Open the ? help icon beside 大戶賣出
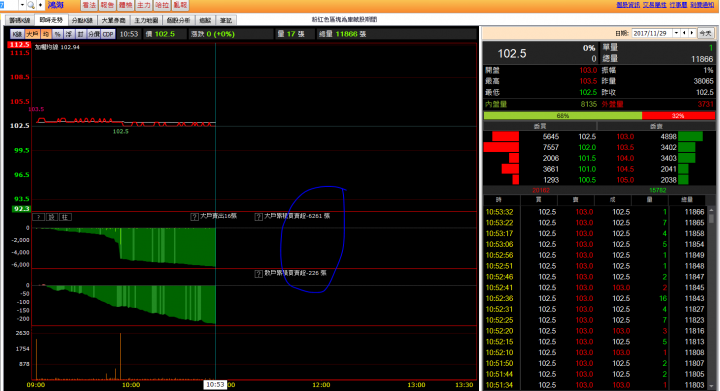 point(195,217)
